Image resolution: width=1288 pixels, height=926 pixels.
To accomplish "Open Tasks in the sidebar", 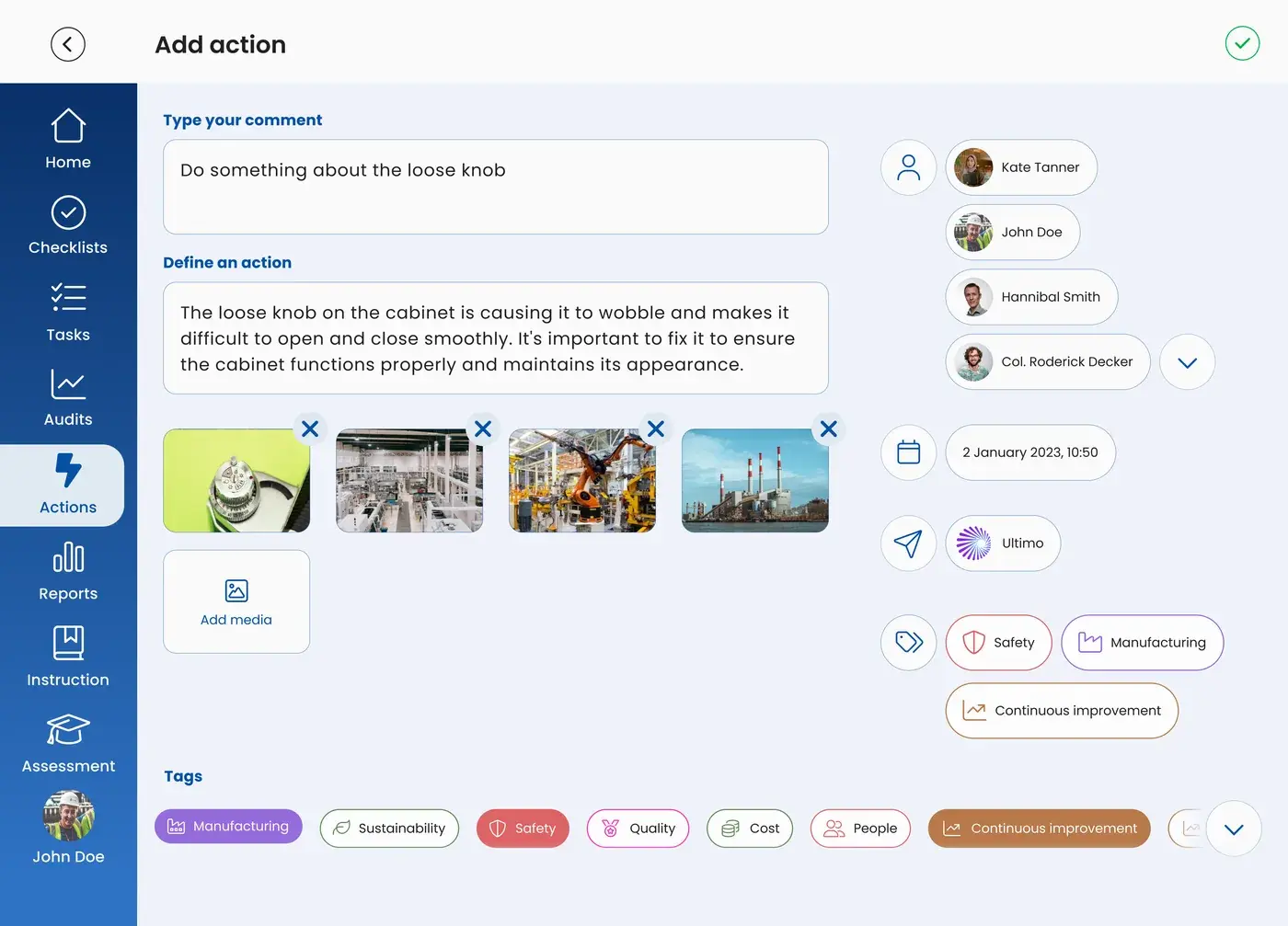I will (68, 312).
